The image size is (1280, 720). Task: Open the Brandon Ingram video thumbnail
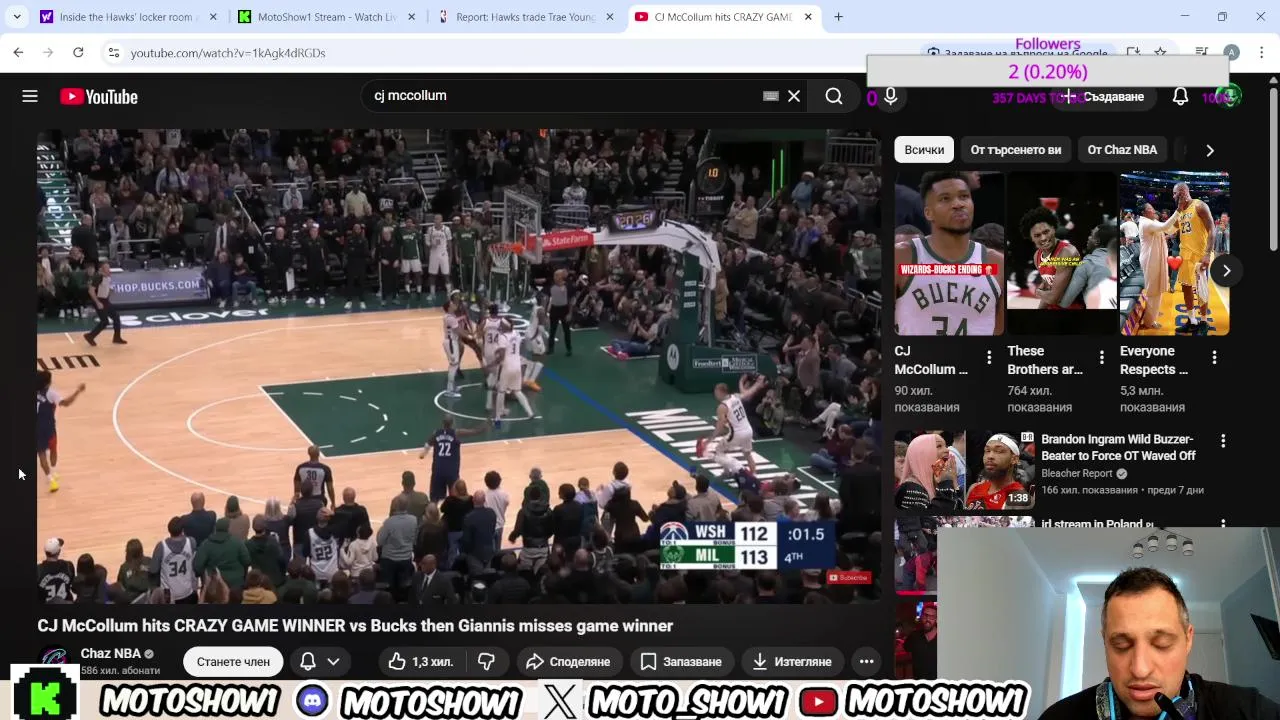[964, 469]
